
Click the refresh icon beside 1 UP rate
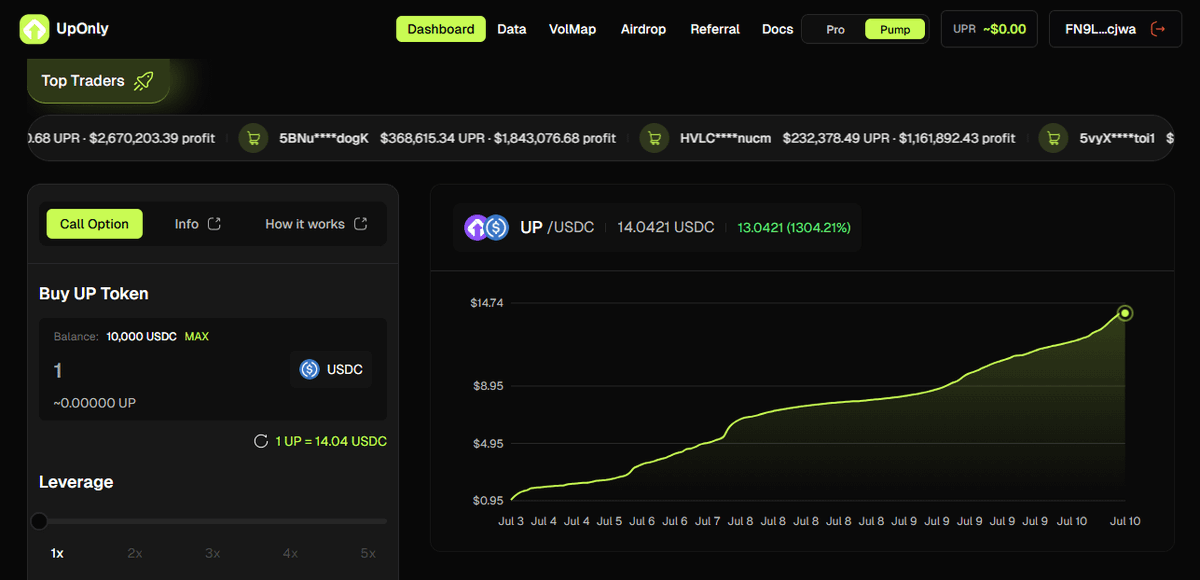tap(261, 441)
